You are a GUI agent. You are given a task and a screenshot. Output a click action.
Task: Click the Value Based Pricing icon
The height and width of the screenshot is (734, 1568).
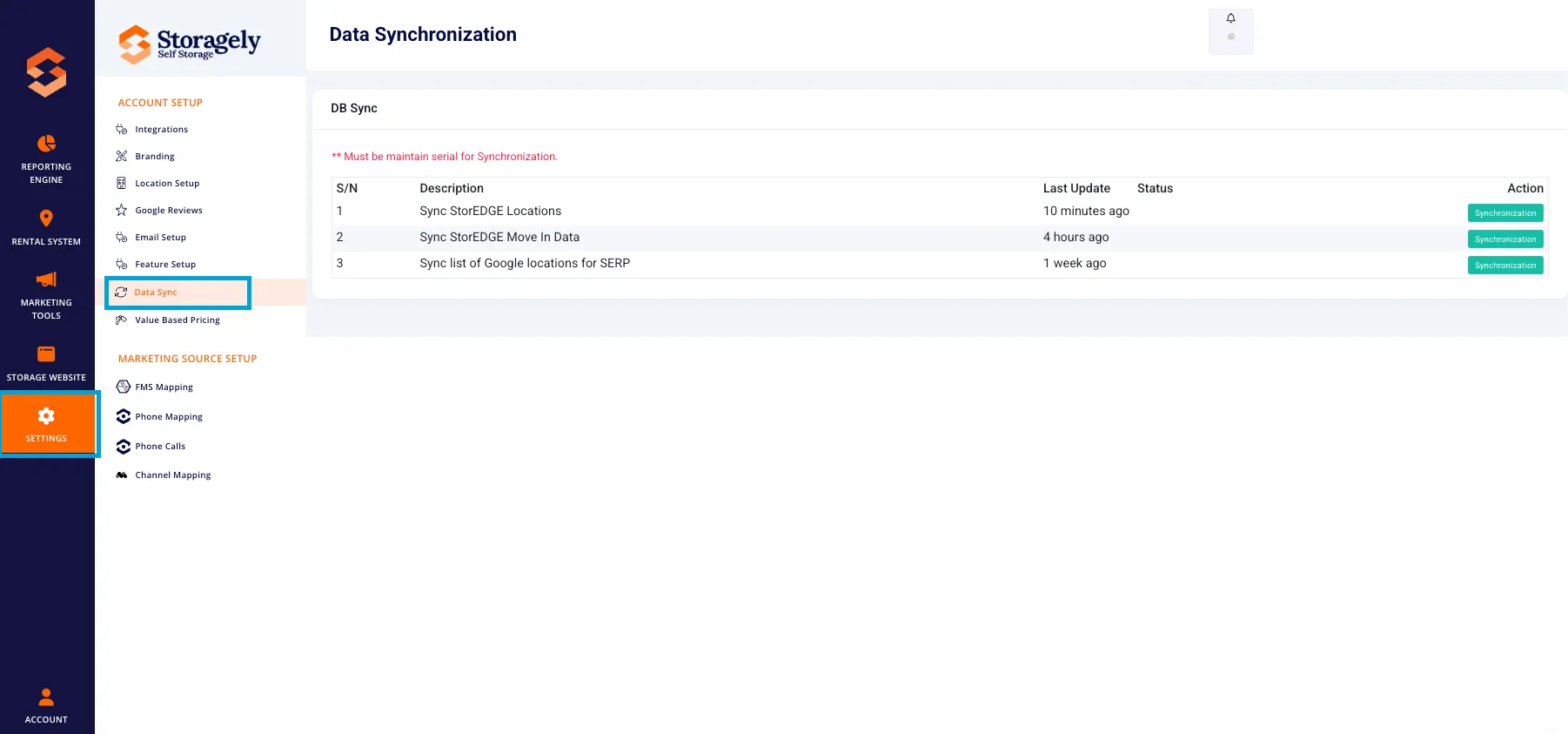click(122, 320)
